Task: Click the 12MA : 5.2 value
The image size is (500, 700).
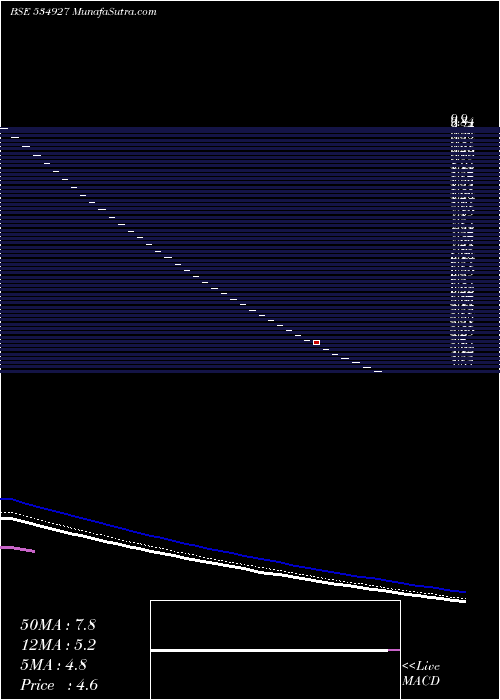Action: [58, 645]
